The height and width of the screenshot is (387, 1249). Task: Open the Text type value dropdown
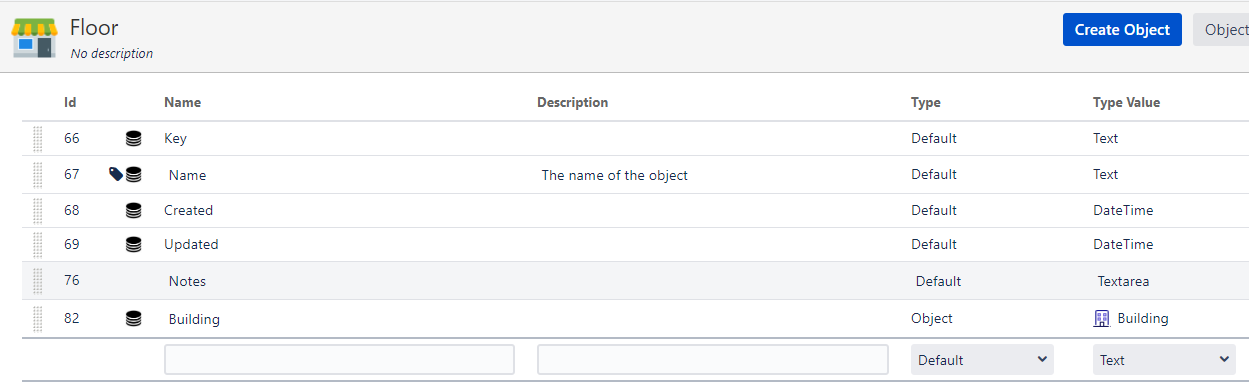pos(1164,360)
